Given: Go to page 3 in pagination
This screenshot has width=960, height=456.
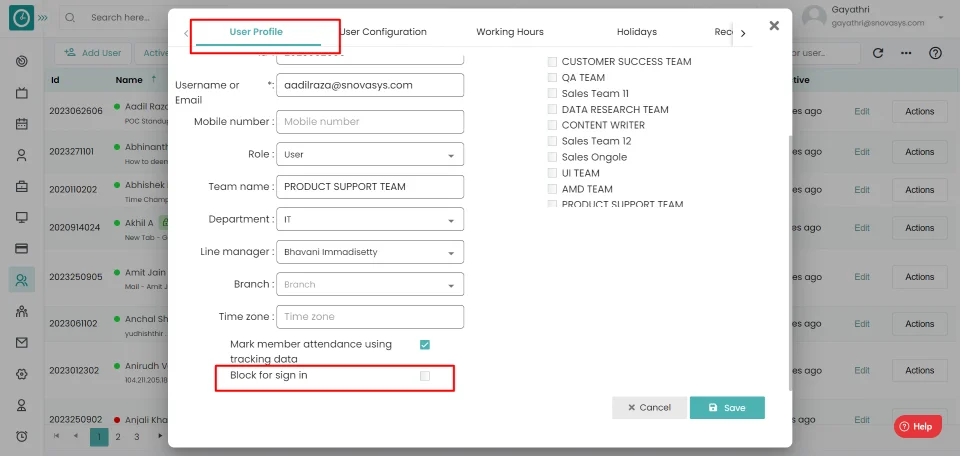Looking at the screenshot, I should point(137,436).
